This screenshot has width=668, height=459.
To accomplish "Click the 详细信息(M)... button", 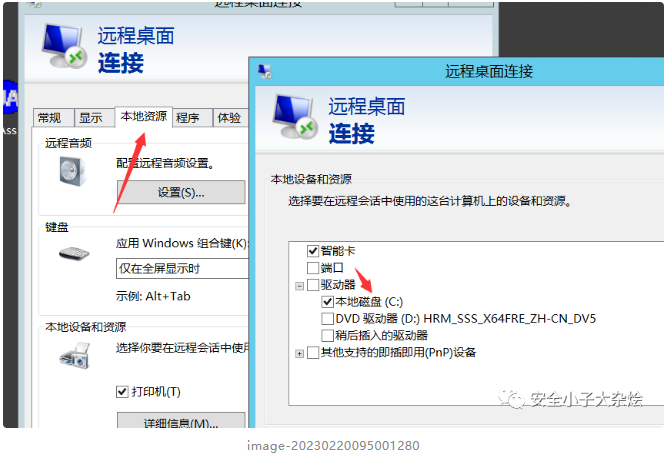I will tap(181, 420).
